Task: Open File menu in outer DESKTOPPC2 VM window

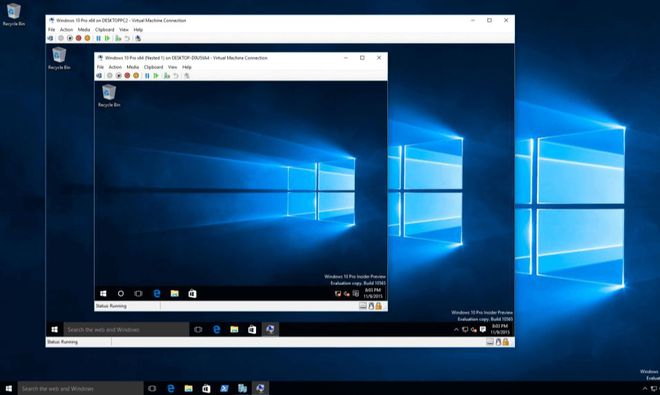Action: 51,29
